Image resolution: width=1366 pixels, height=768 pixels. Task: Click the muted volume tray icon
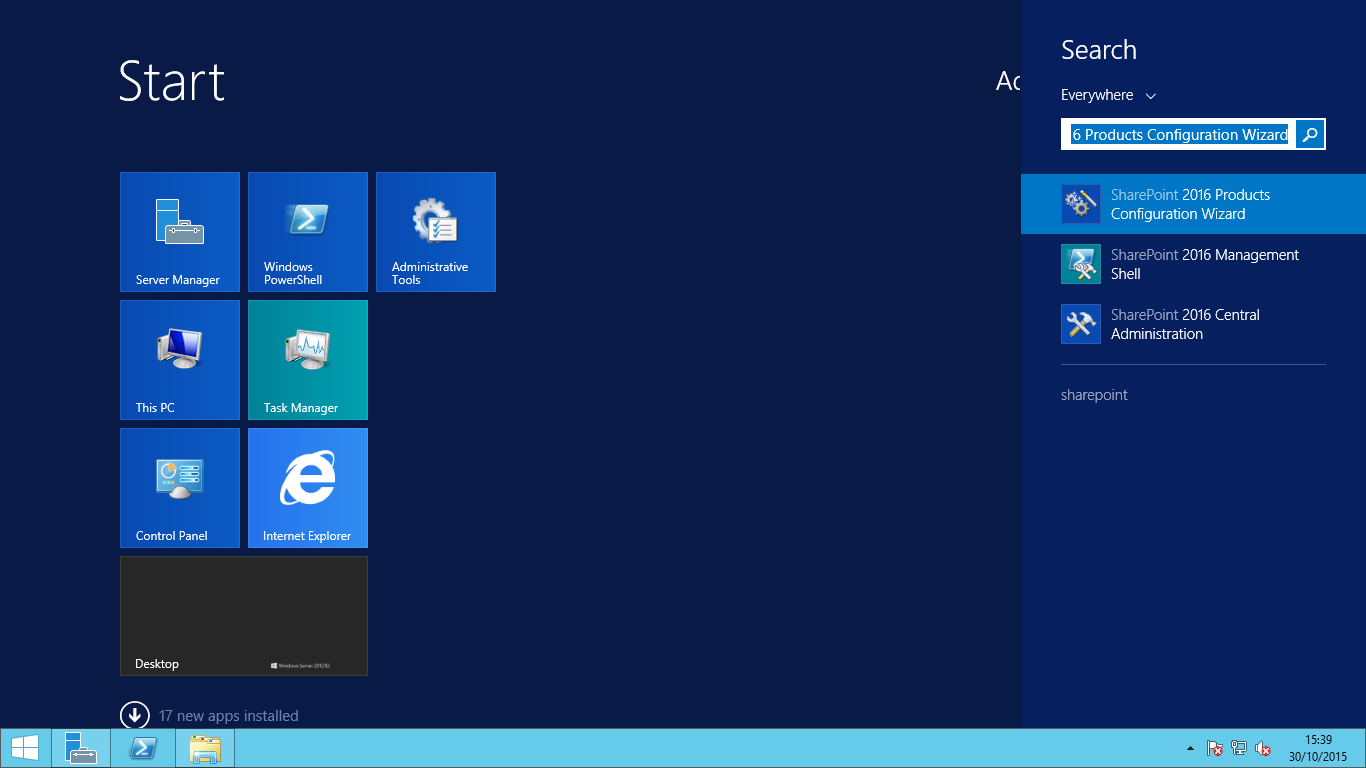coord(1263,748)
